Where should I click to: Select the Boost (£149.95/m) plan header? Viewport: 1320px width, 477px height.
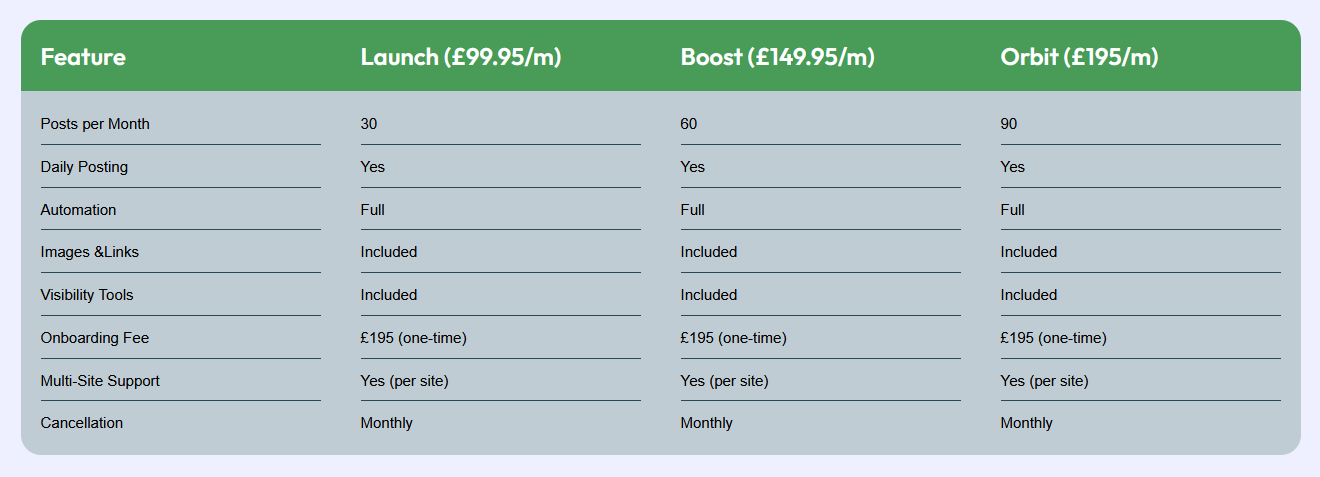pos(777,57)
